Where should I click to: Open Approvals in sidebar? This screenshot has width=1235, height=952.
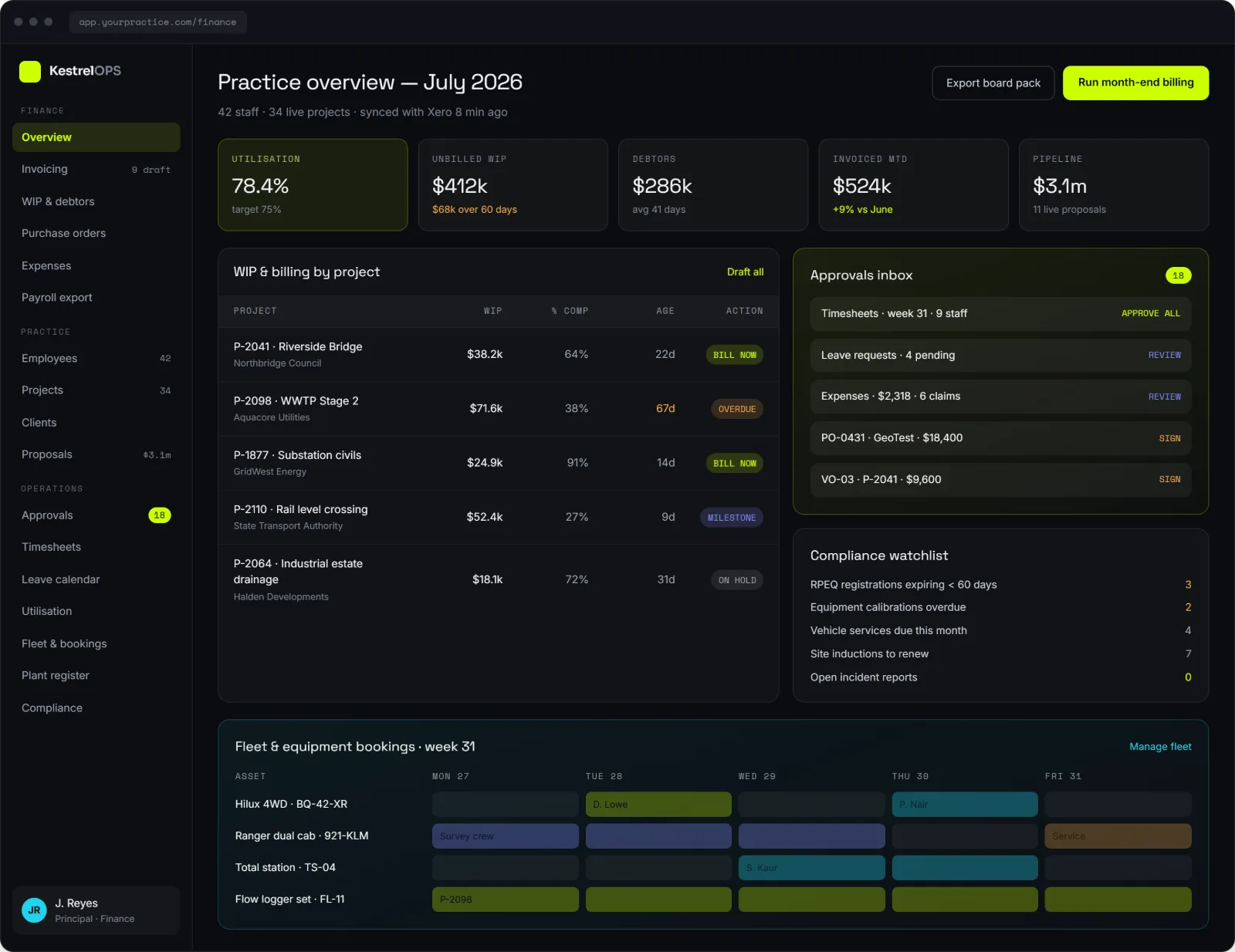96,515
